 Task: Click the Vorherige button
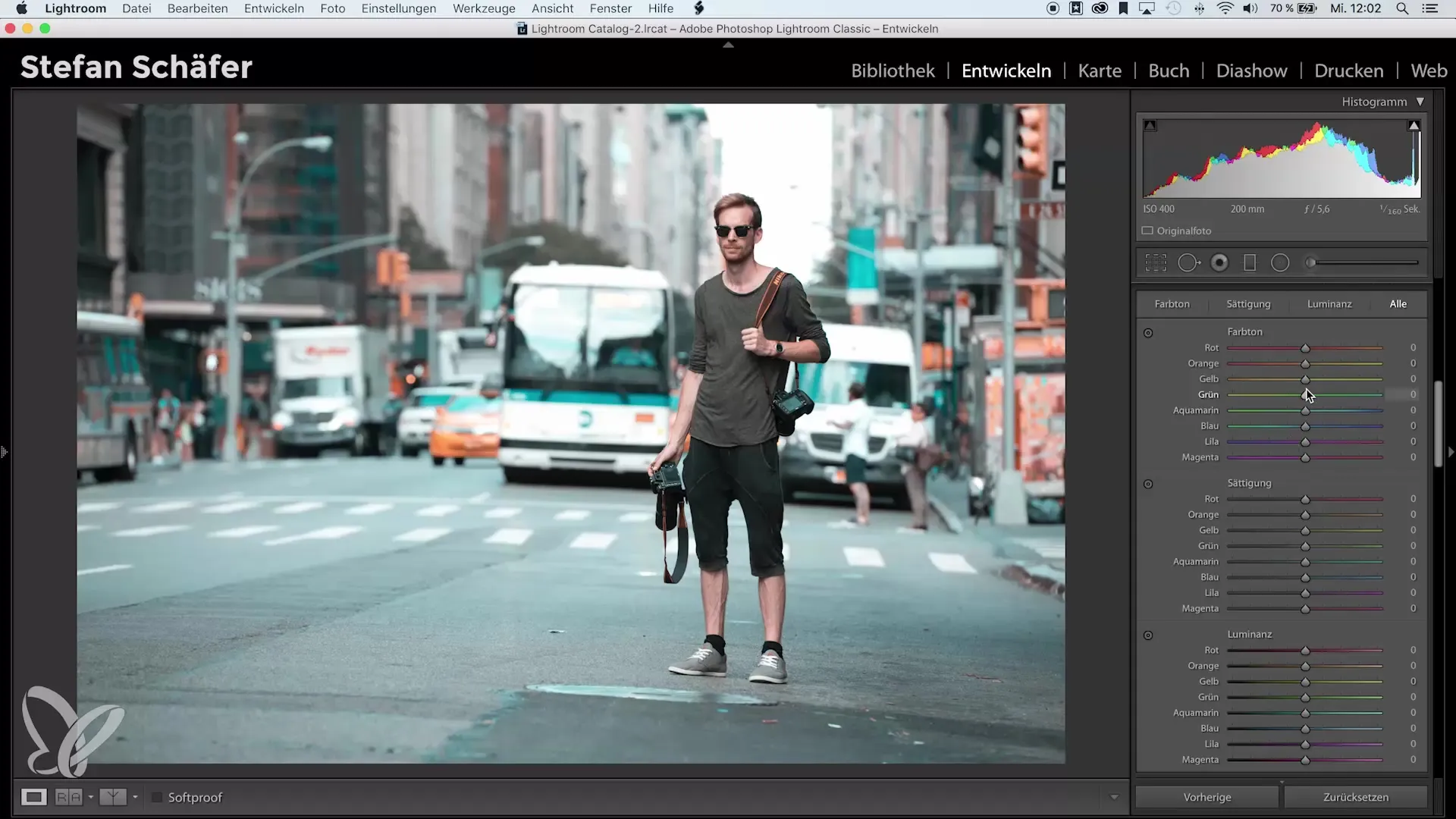[x=1207, y=798]
